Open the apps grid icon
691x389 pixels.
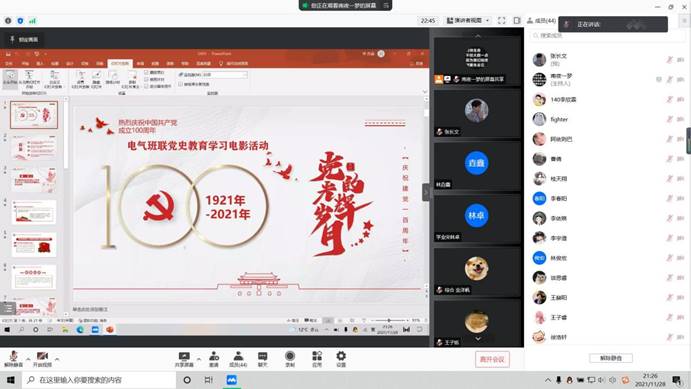point(317,359)
